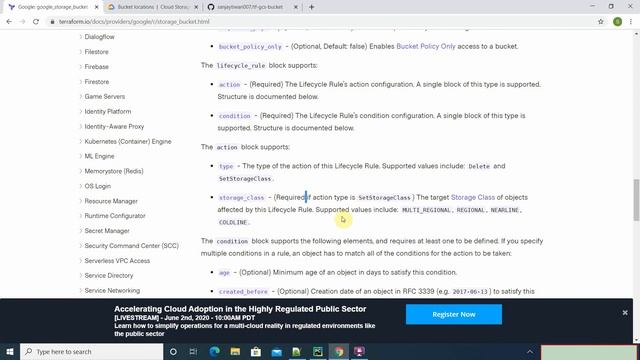The height and width of the screenshot is (360, 640).
Task: Open the Chrome three-dot menu
Action: [631, 22]
